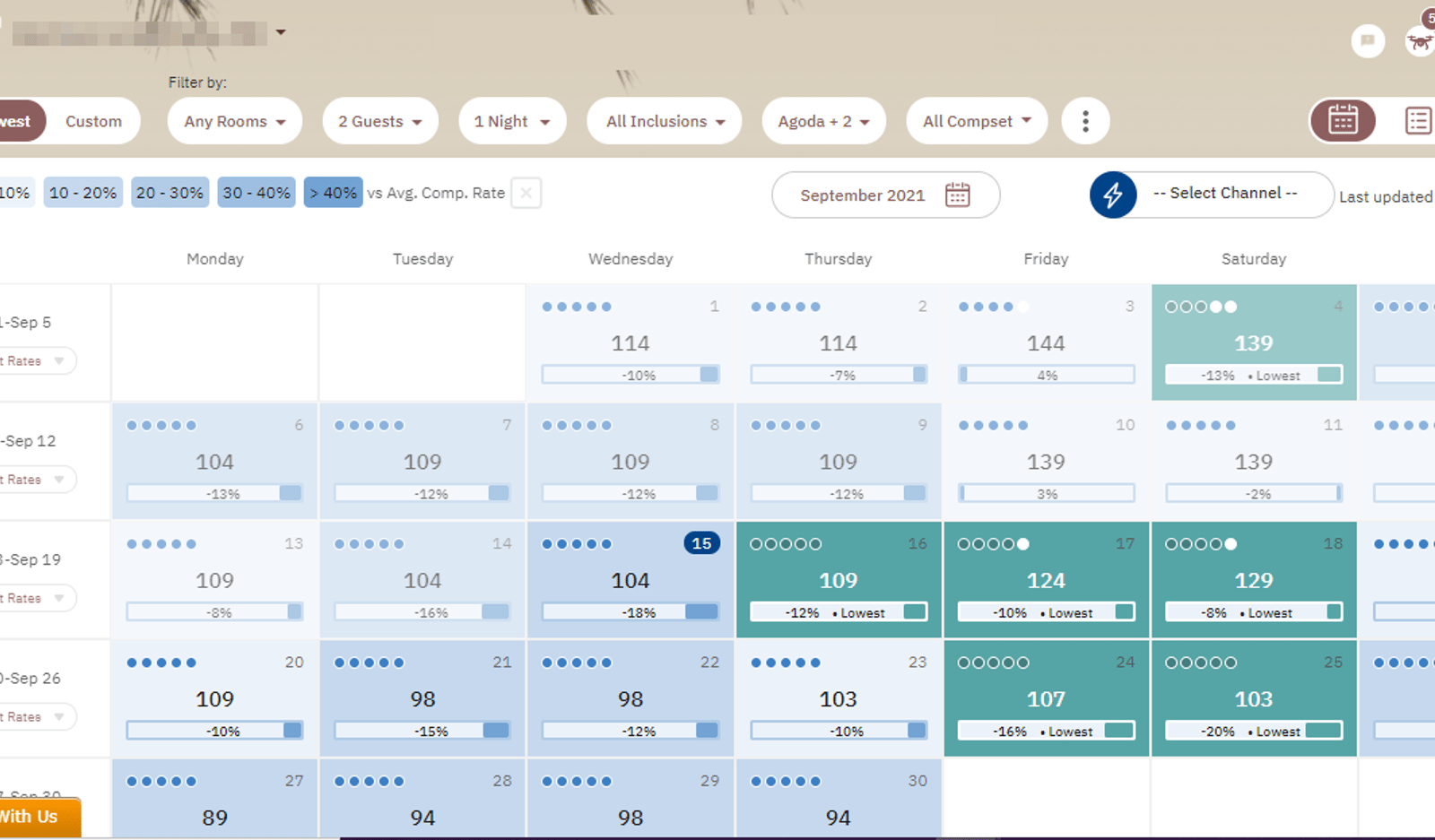Click the demand circles on Sep 24
The width and height of the screenshot is (1435, 840).
pos(993,662)
